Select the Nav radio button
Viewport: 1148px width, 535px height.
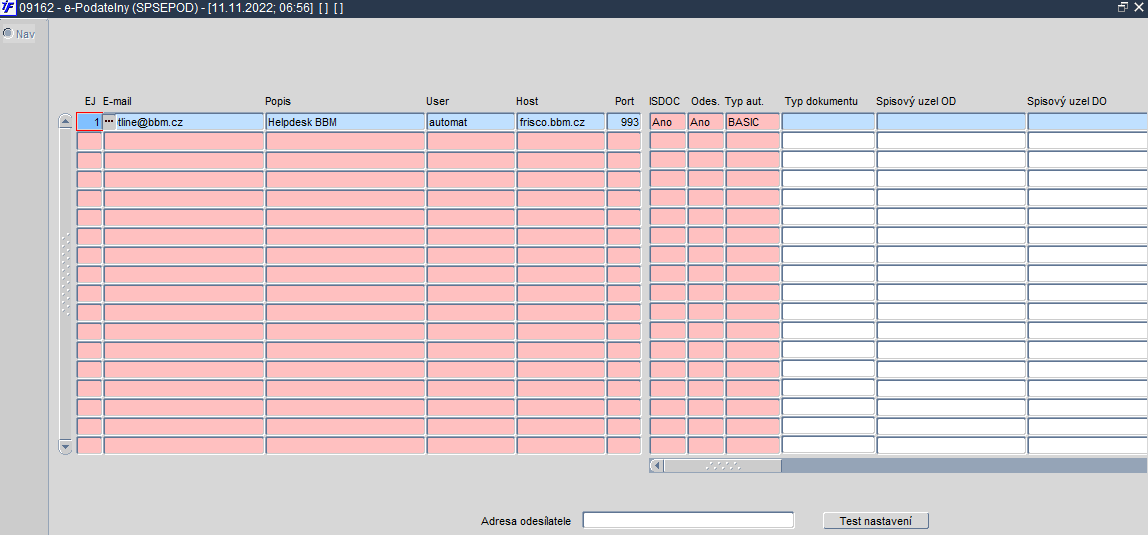(8, 34)
